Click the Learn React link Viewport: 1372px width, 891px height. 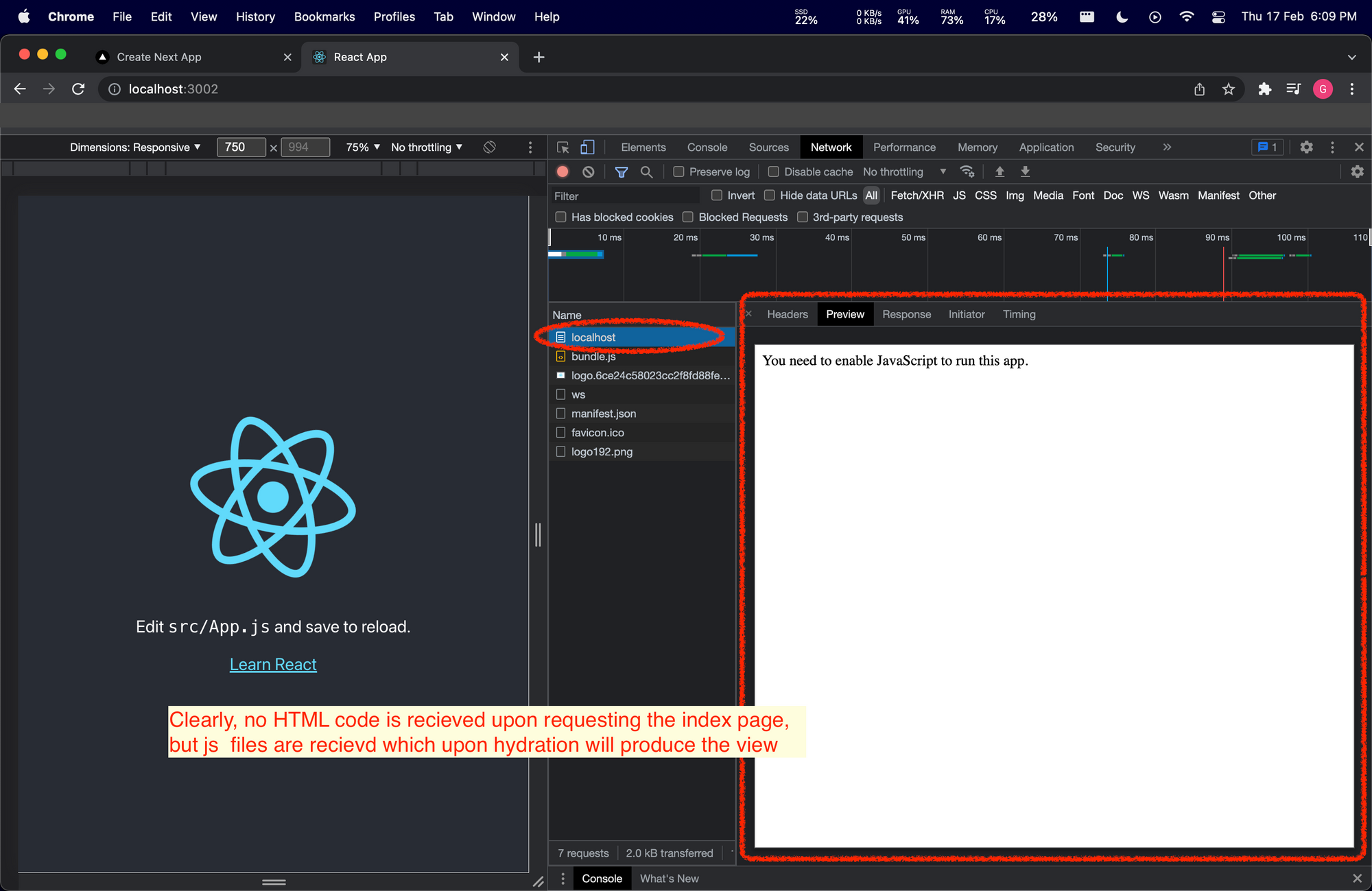pos(273,665)
